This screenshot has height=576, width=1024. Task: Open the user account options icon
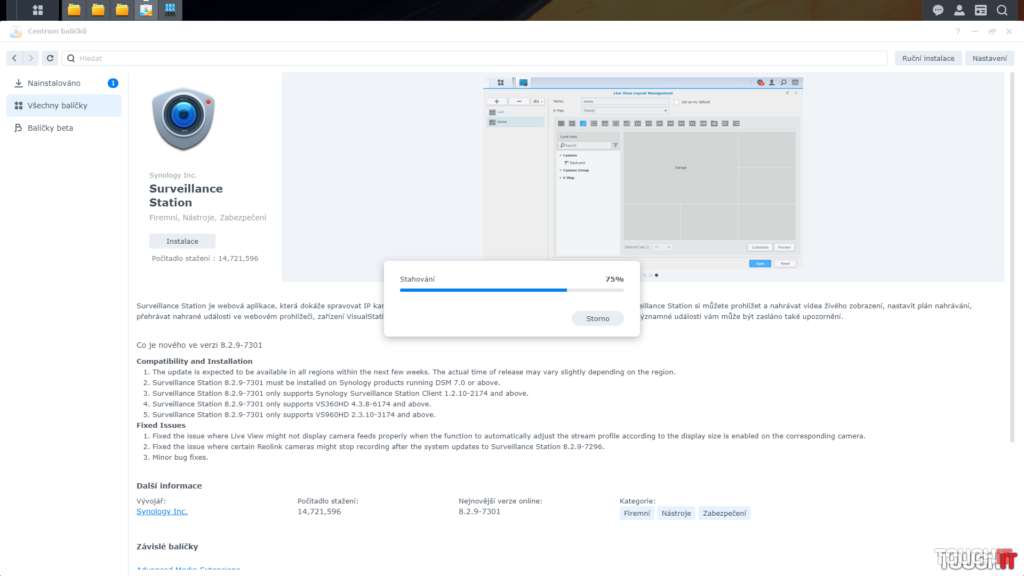point(959,10)
